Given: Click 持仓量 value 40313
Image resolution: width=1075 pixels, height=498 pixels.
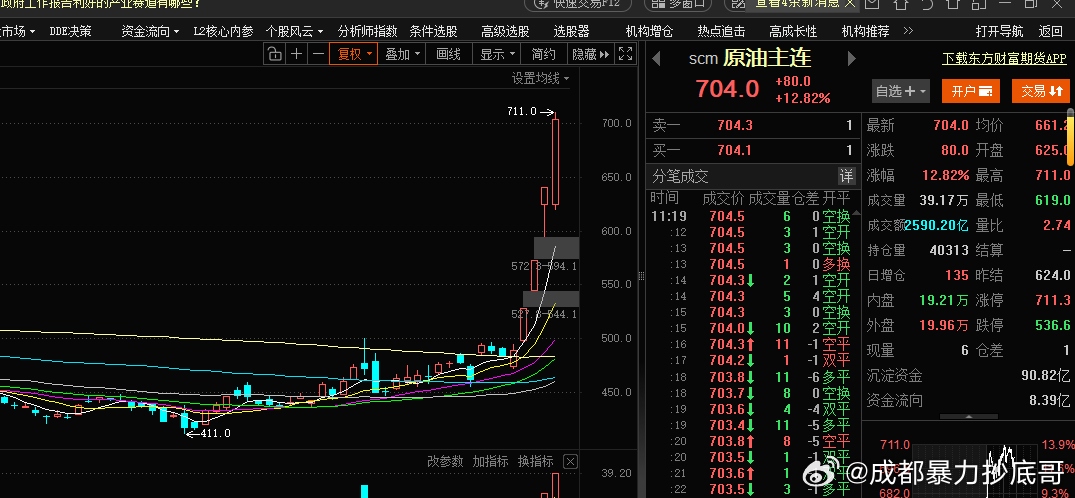Looking at the screenshot, I should click(949, 250).
